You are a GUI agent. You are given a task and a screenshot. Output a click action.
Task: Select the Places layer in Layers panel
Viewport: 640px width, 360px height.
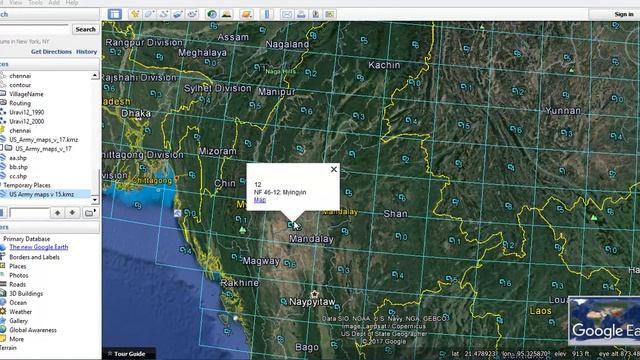click(x=18, y=266)
